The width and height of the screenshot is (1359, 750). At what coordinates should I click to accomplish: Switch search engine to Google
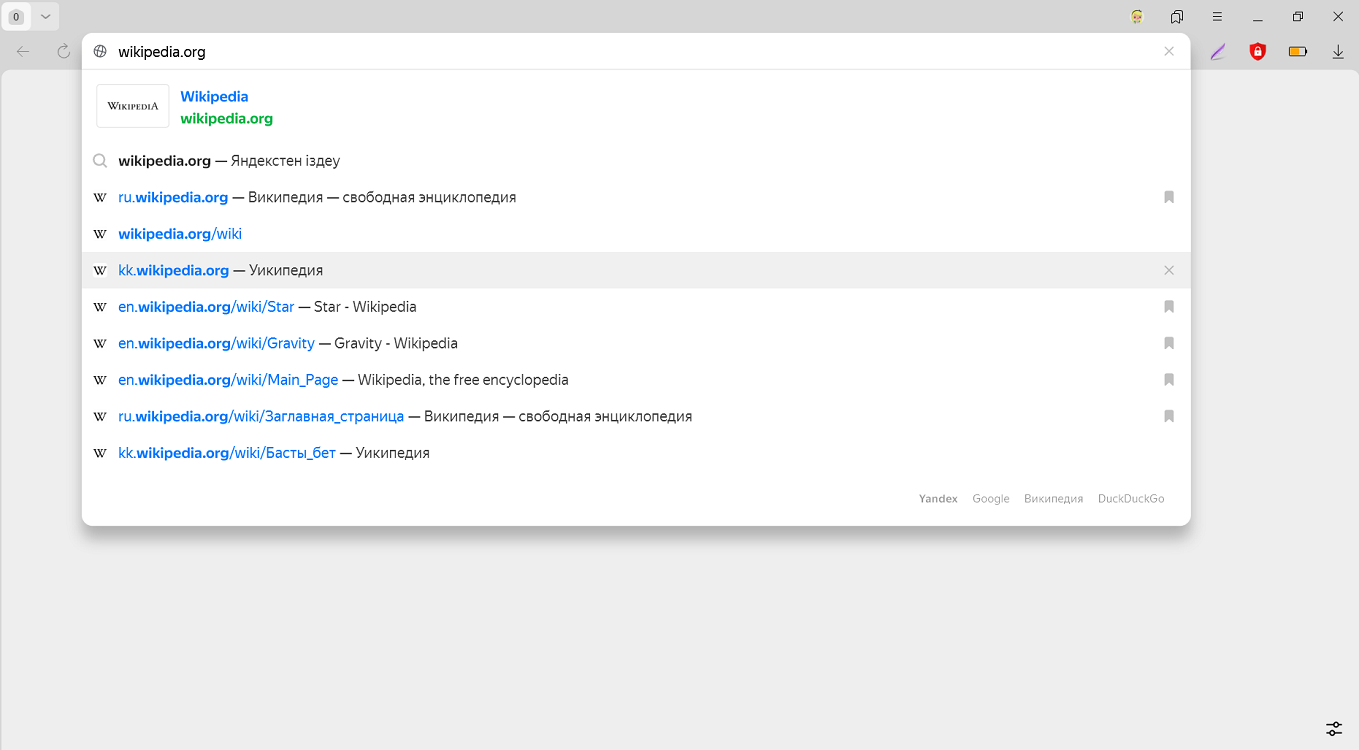[990, 499]
